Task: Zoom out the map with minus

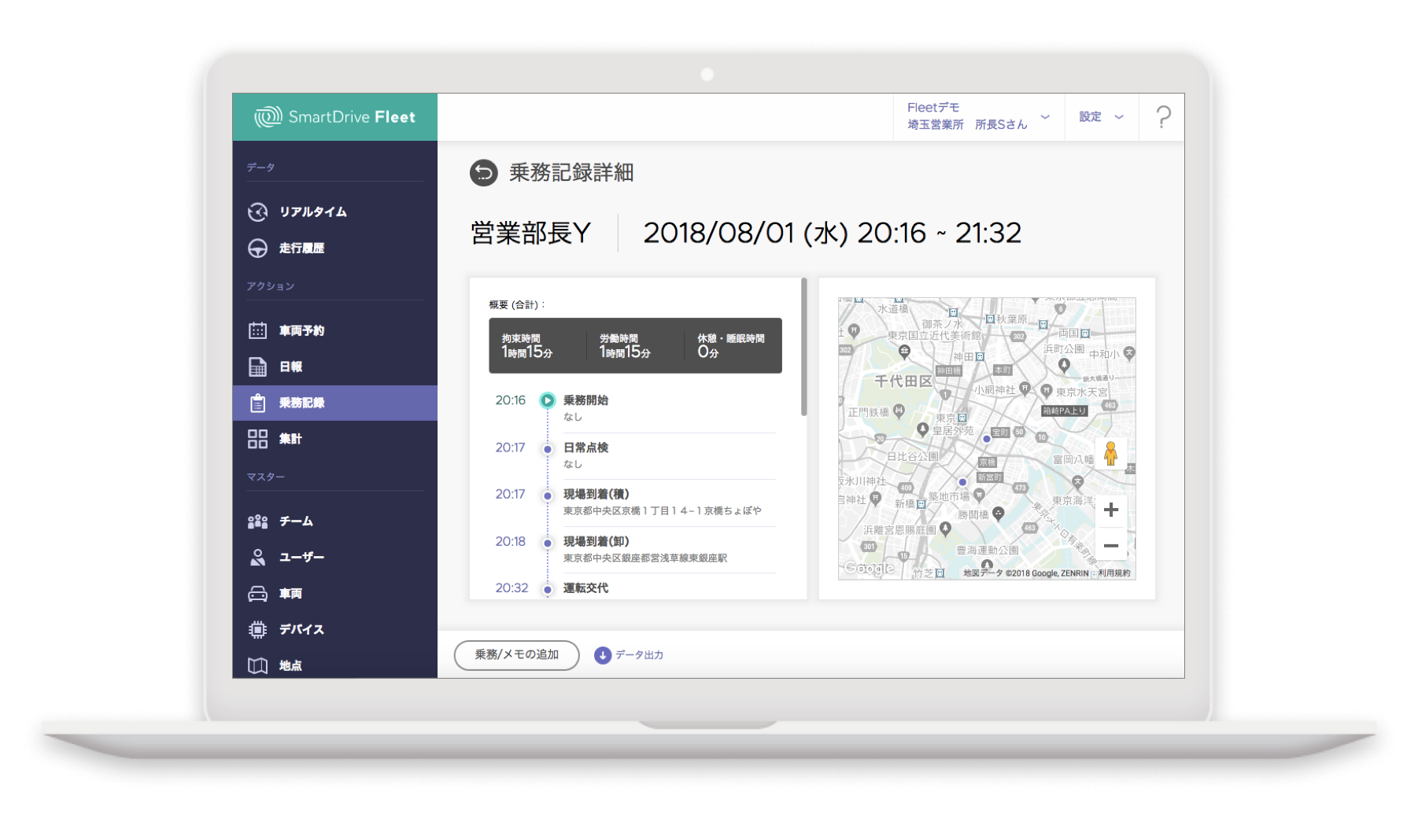Action: point(1111,546)
